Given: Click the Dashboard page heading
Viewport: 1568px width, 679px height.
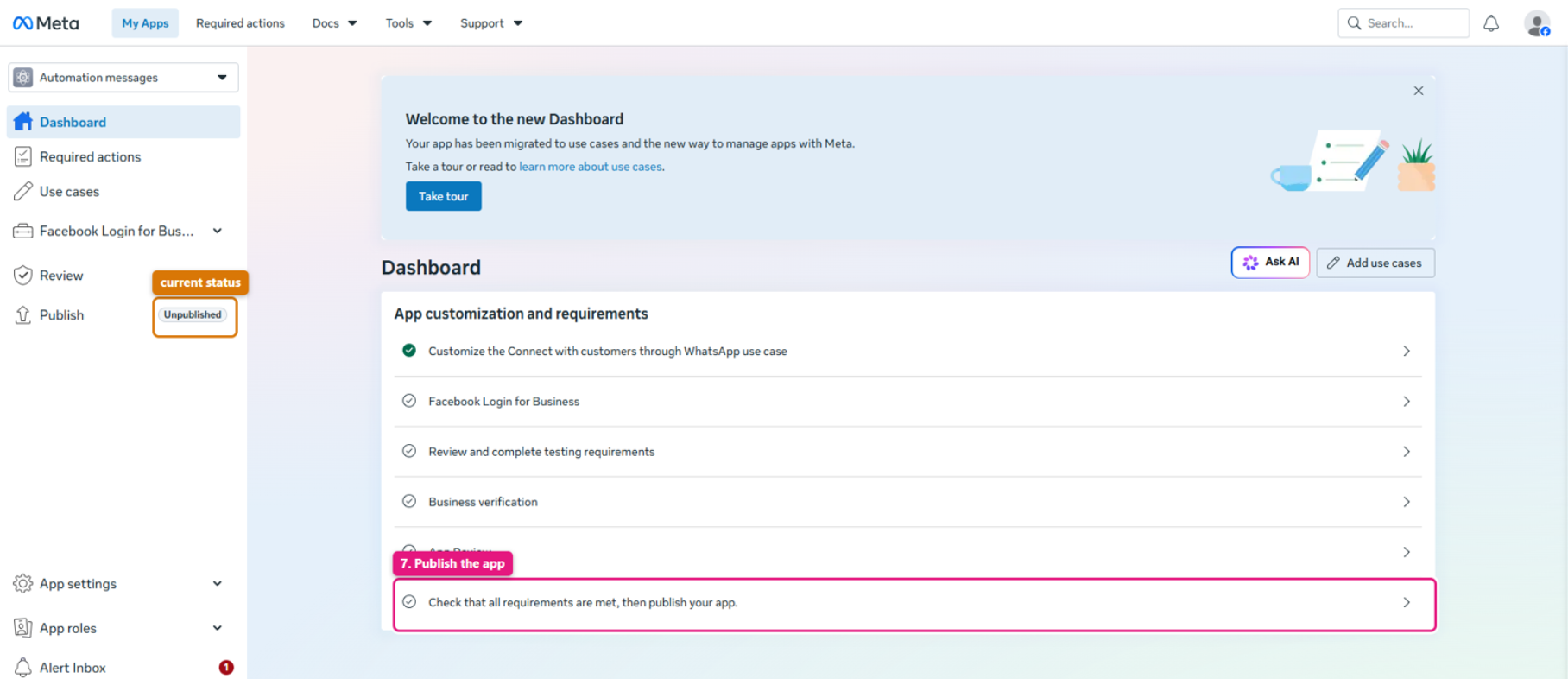Looking at the screenshot, I should coord(431,268).
